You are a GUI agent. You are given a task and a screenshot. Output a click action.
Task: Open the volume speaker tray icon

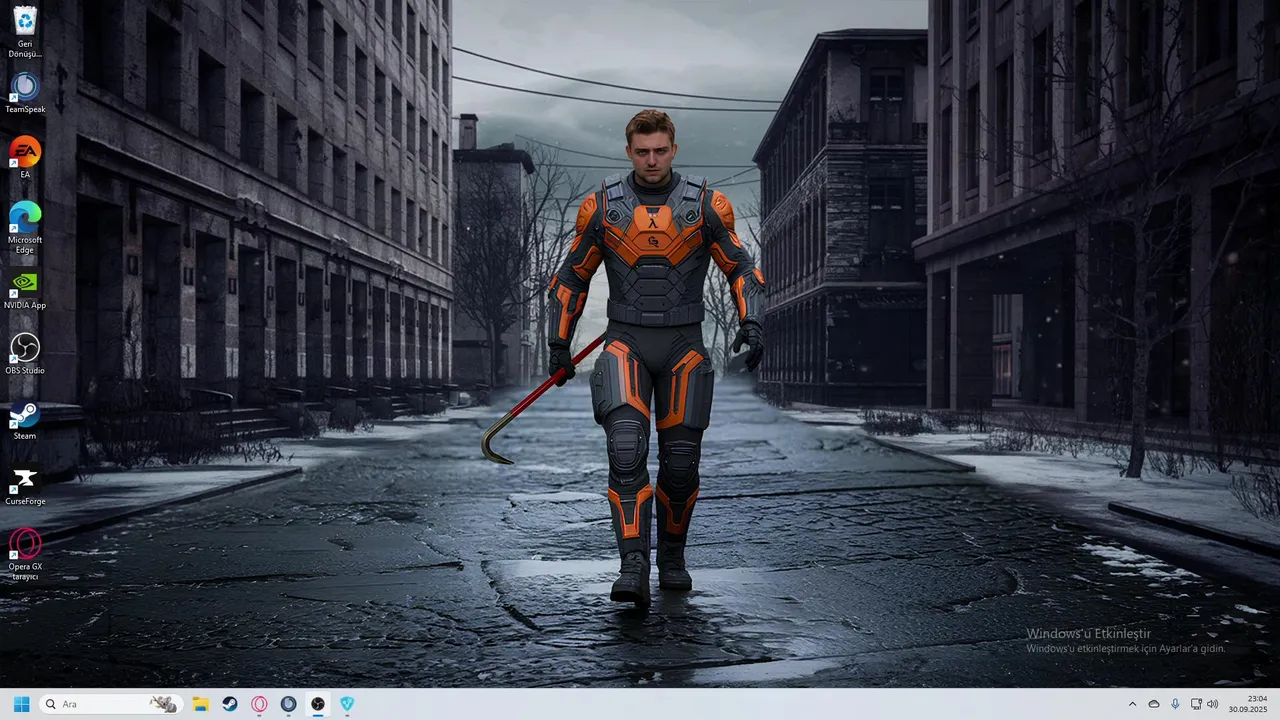point(1213,704)
